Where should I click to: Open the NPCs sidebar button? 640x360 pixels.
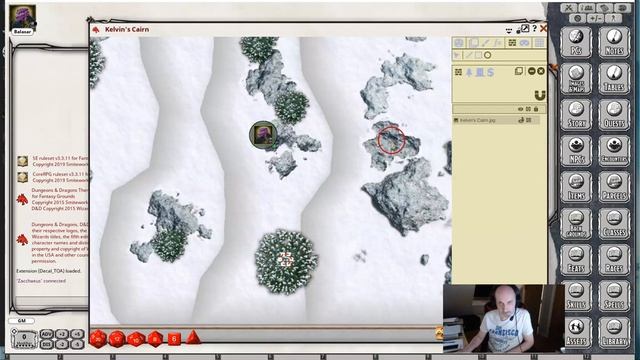pos(576,151)
